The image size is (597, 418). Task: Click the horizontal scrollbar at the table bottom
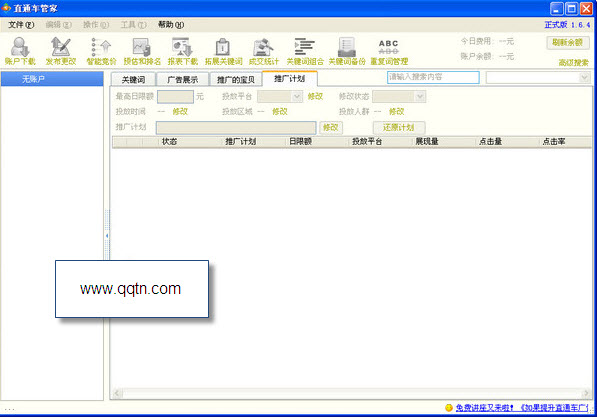pyautogui.click(x=351, y=393)
